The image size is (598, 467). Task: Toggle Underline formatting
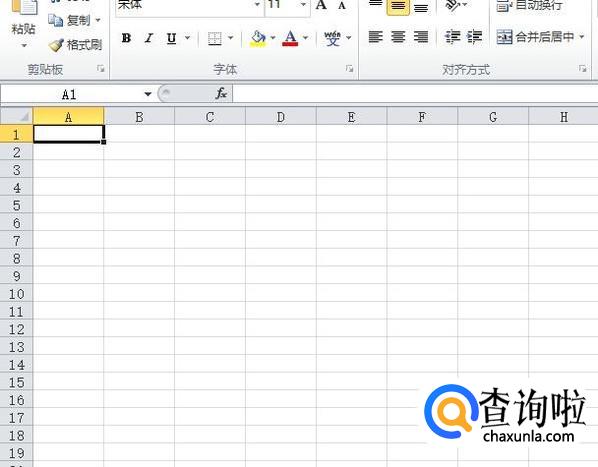(x=171, y=38)
